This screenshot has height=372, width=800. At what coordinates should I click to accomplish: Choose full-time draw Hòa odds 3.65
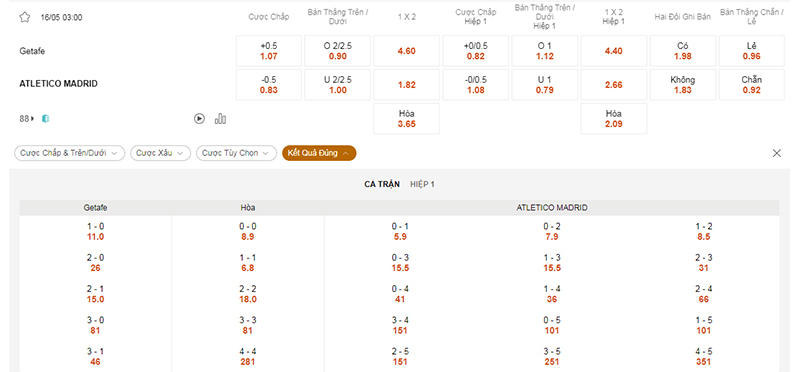click(407, 119)
